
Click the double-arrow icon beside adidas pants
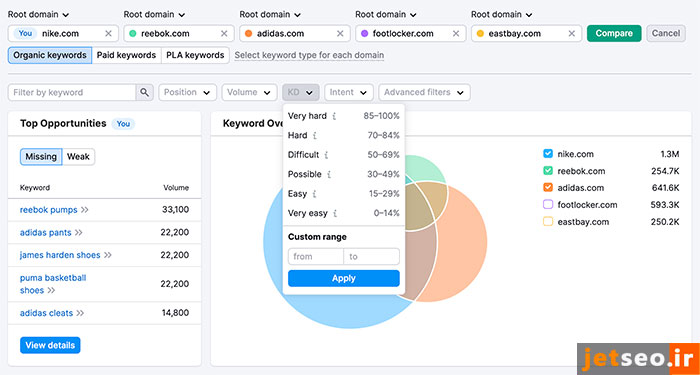pos(79,233)
